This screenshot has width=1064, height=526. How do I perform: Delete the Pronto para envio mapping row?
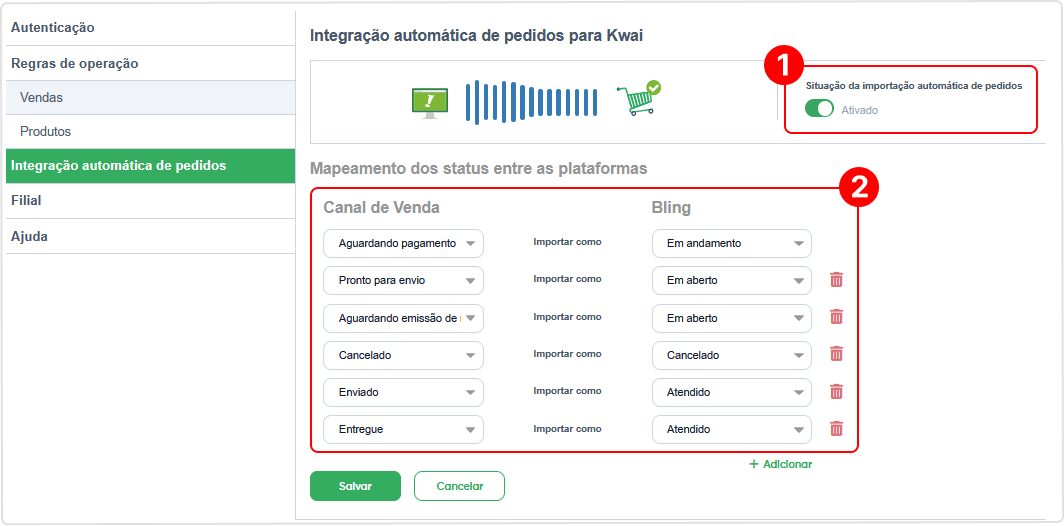pyautogui.click(x=837, y=280)
